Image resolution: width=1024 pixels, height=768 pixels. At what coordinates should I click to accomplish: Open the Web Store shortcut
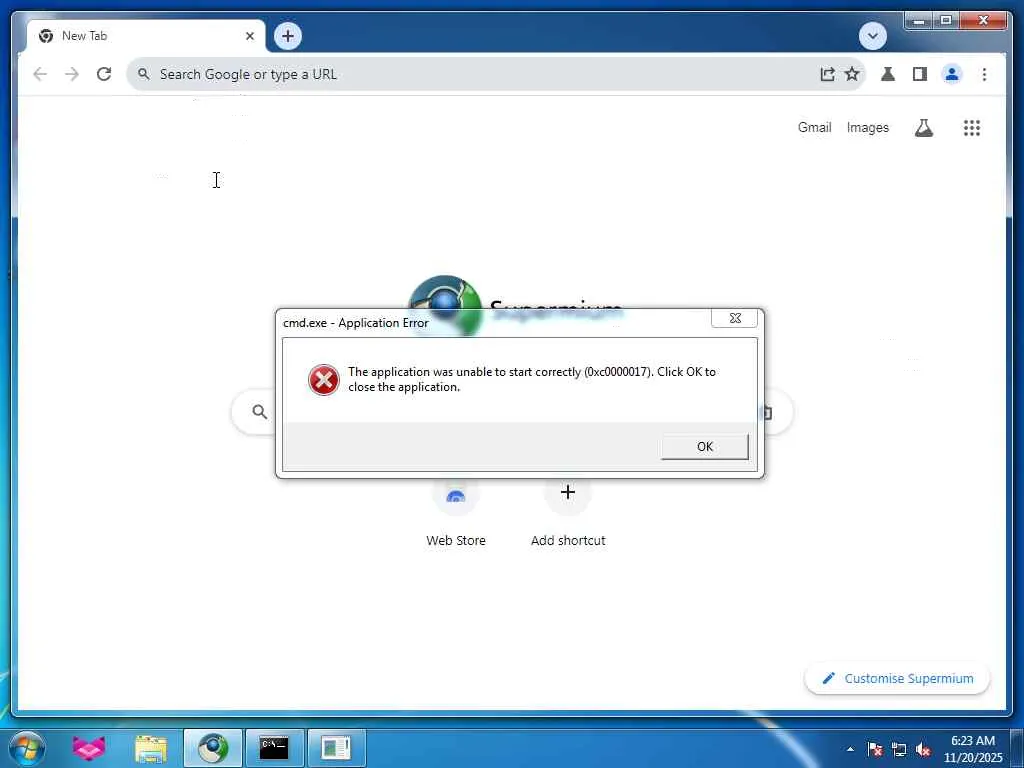coord(456,513)
